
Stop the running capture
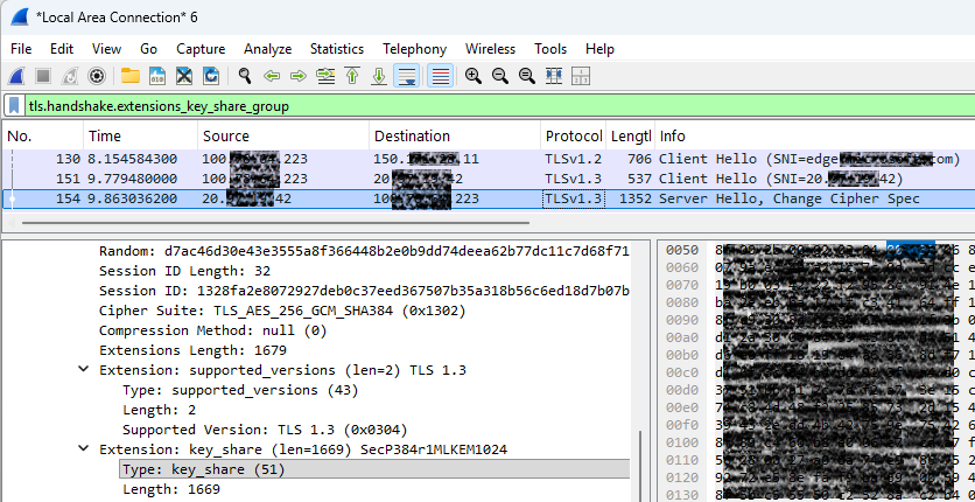click(43, 76)
